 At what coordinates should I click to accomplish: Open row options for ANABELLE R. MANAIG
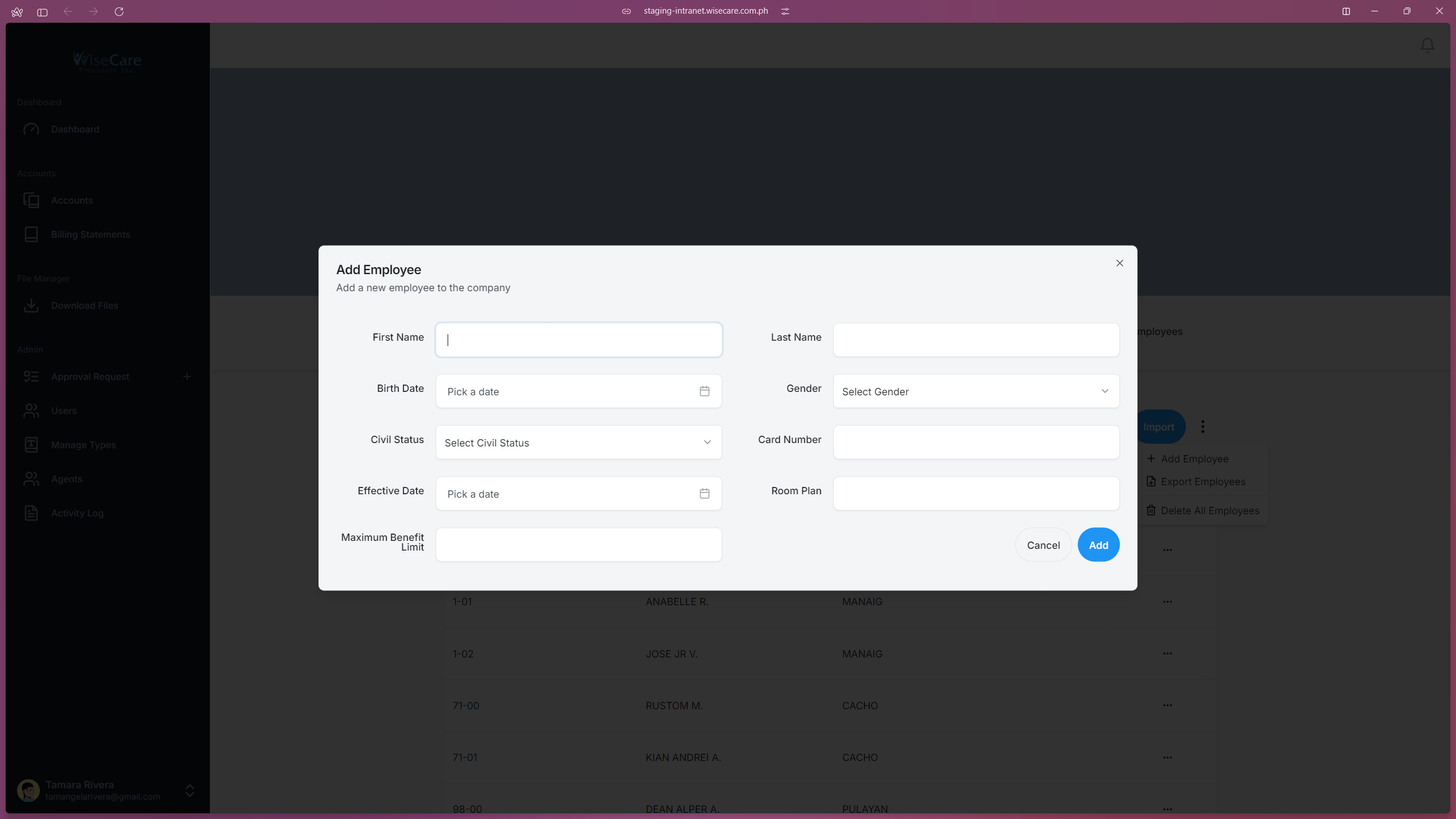[1167, 602]
